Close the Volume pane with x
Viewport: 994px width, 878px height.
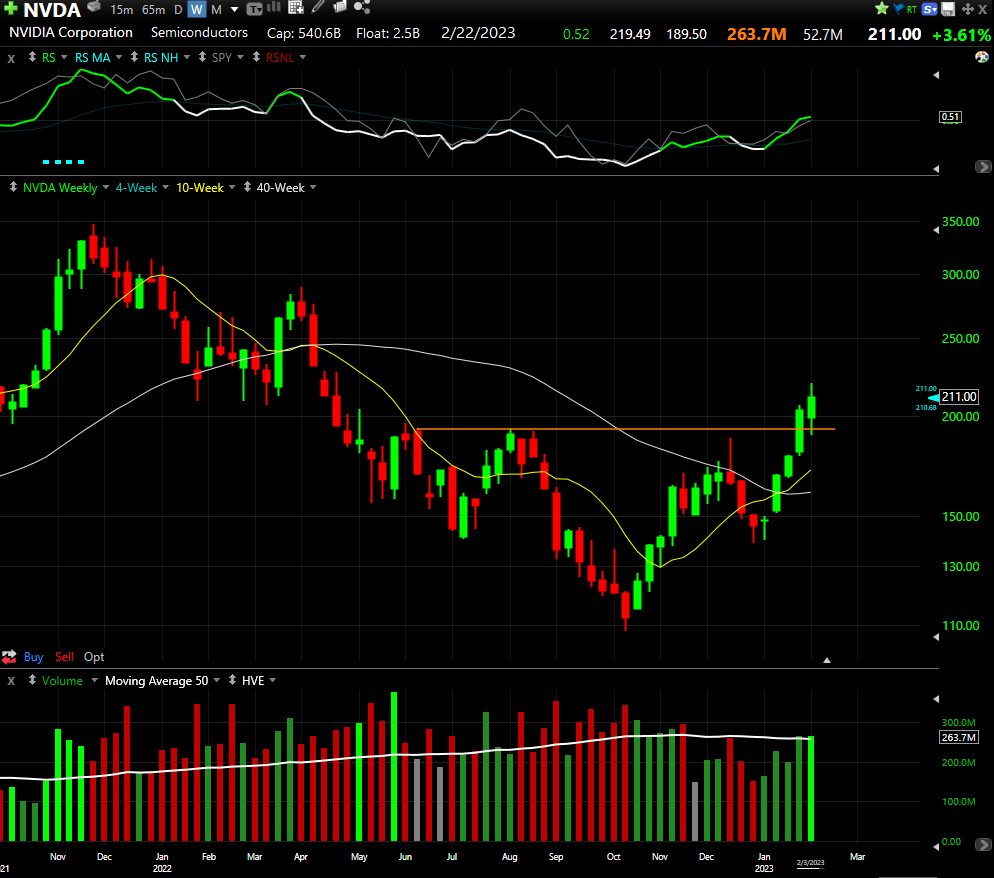[x=11, y=681]
